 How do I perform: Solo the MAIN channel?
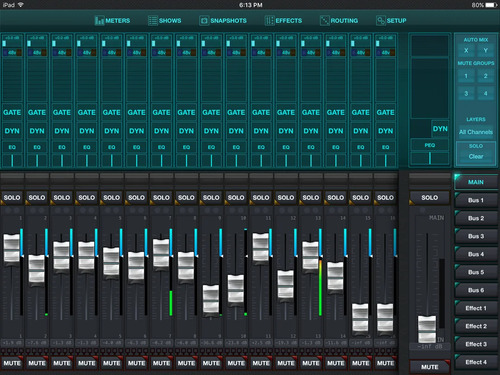point(429,198)
